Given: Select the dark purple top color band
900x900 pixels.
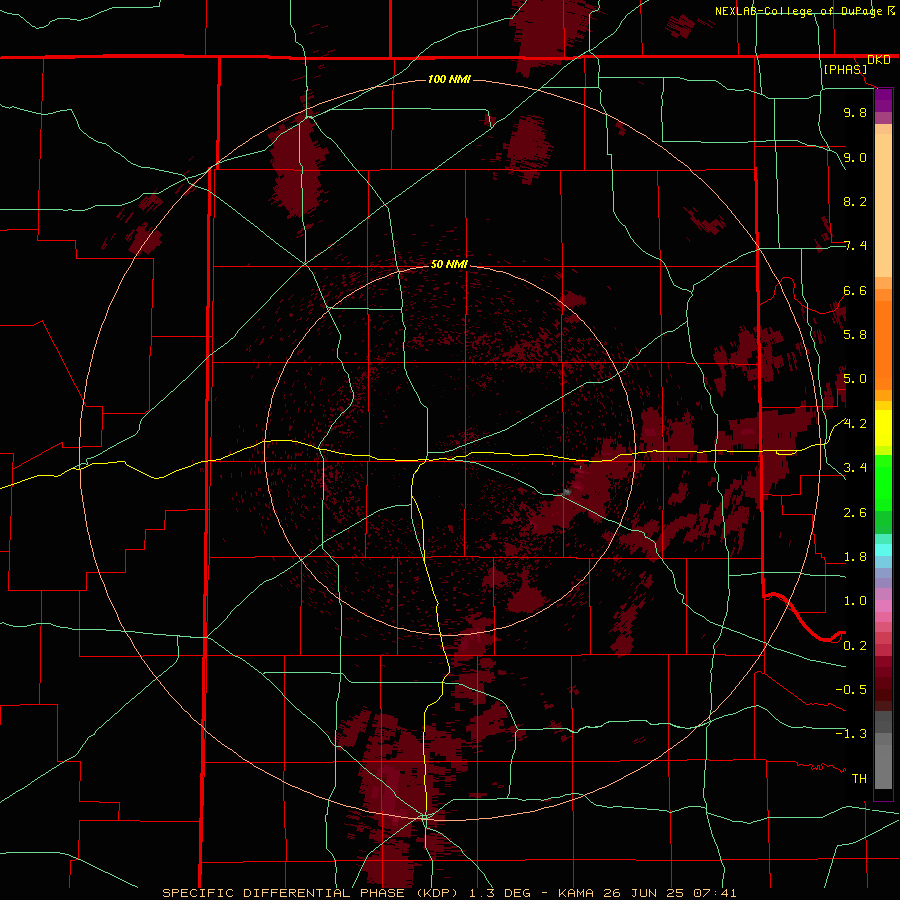Looking at the screenshot, I should click(x=883, y=100).
